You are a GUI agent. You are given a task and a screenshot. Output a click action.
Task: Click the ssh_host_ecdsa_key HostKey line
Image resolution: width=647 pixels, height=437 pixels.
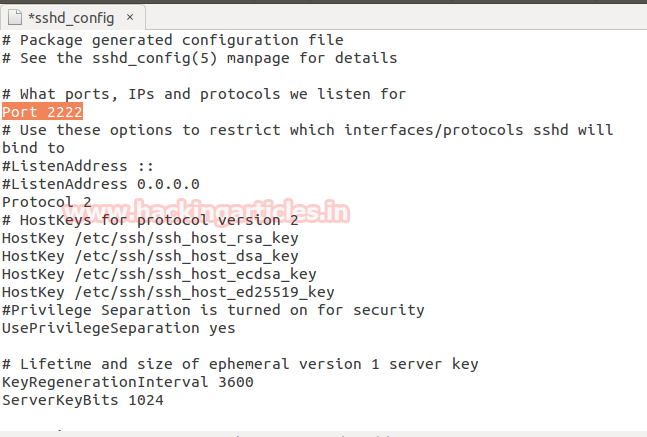(x=159, y=274)
